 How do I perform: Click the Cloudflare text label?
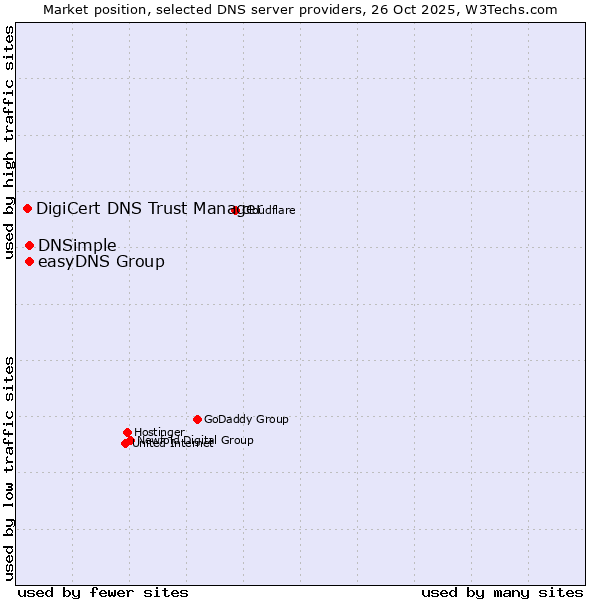pos(270,210)
